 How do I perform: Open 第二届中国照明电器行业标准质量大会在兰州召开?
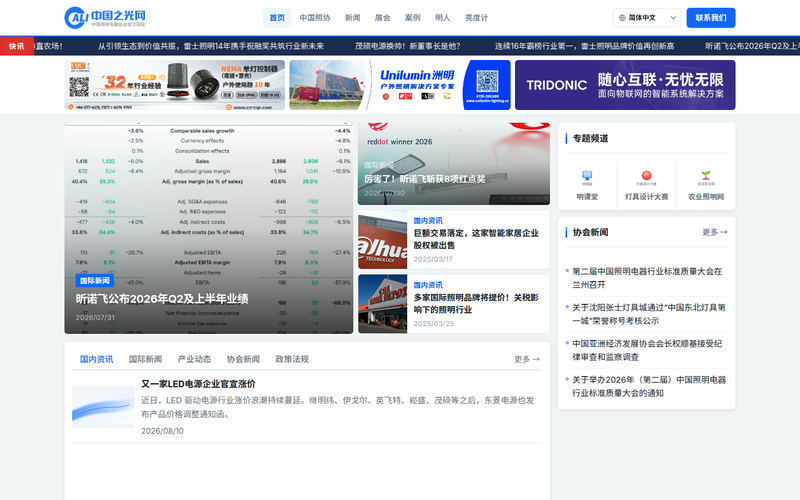647,278
